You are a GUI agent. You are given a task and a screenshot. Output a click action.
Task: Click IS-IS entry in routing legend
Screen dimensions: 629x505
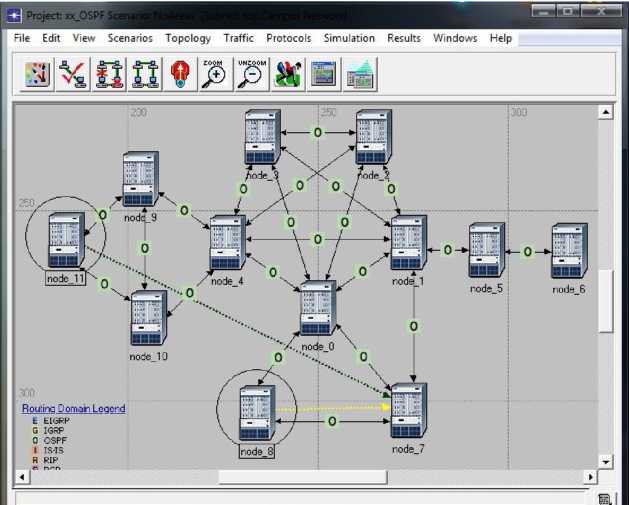point(49,450)
